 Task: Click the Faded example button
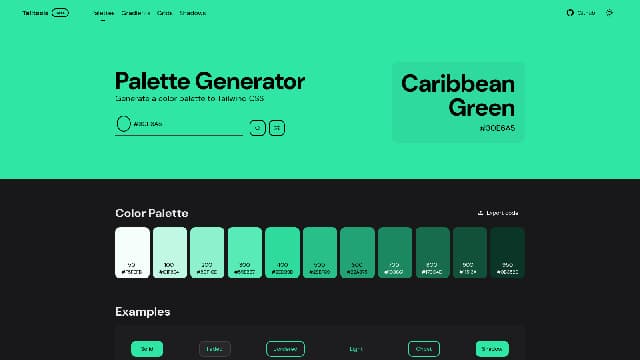[x=215, y=349]
